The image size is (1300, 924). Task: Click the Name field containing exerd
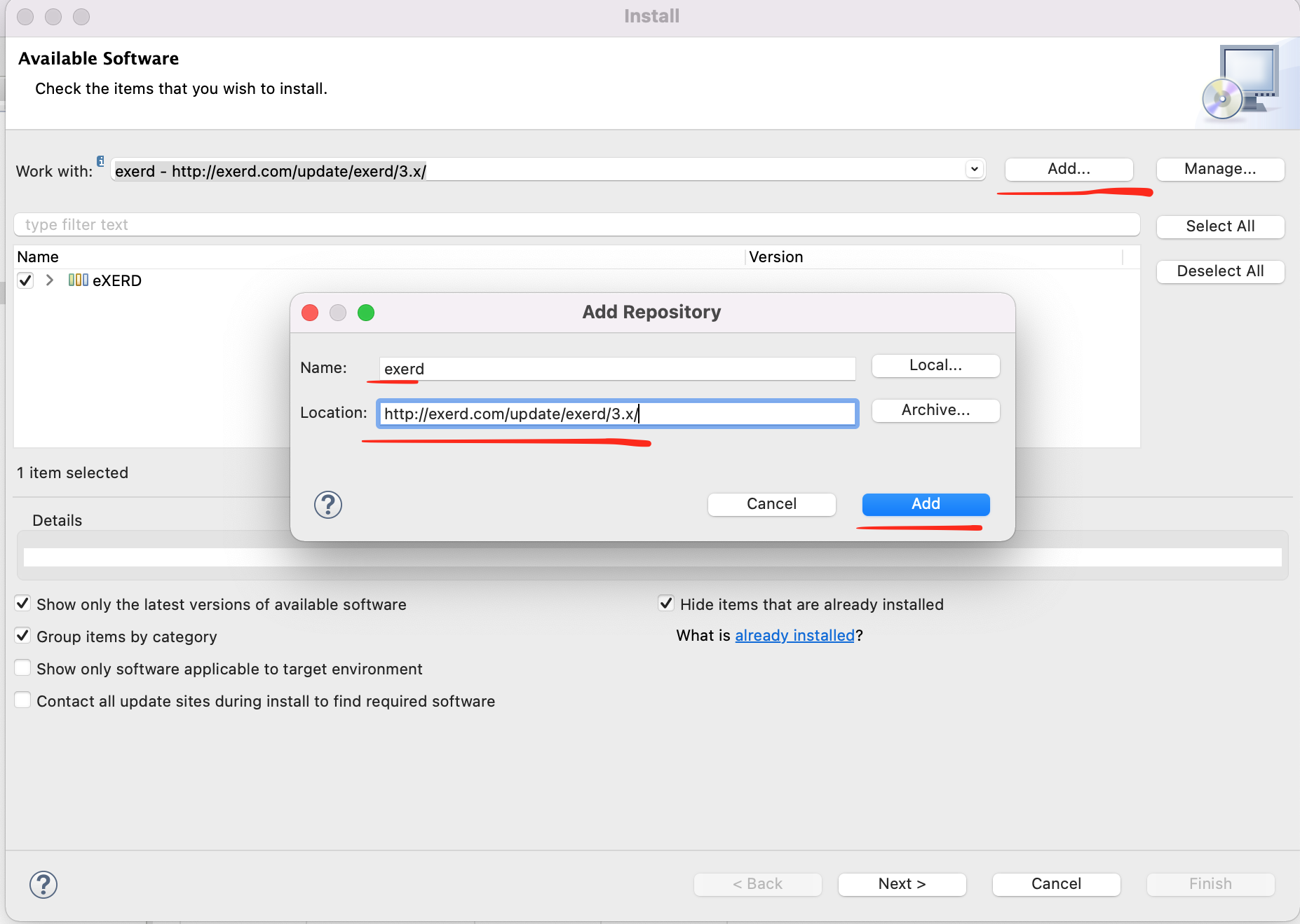click(617, 369)
